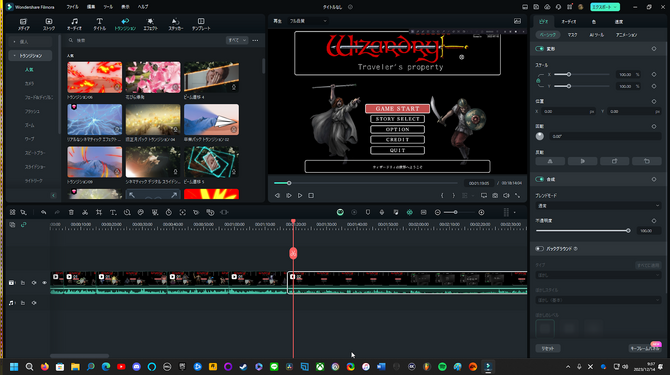Click the text T tool in timeline toolbar
The image size is (670, 375).
113,212
